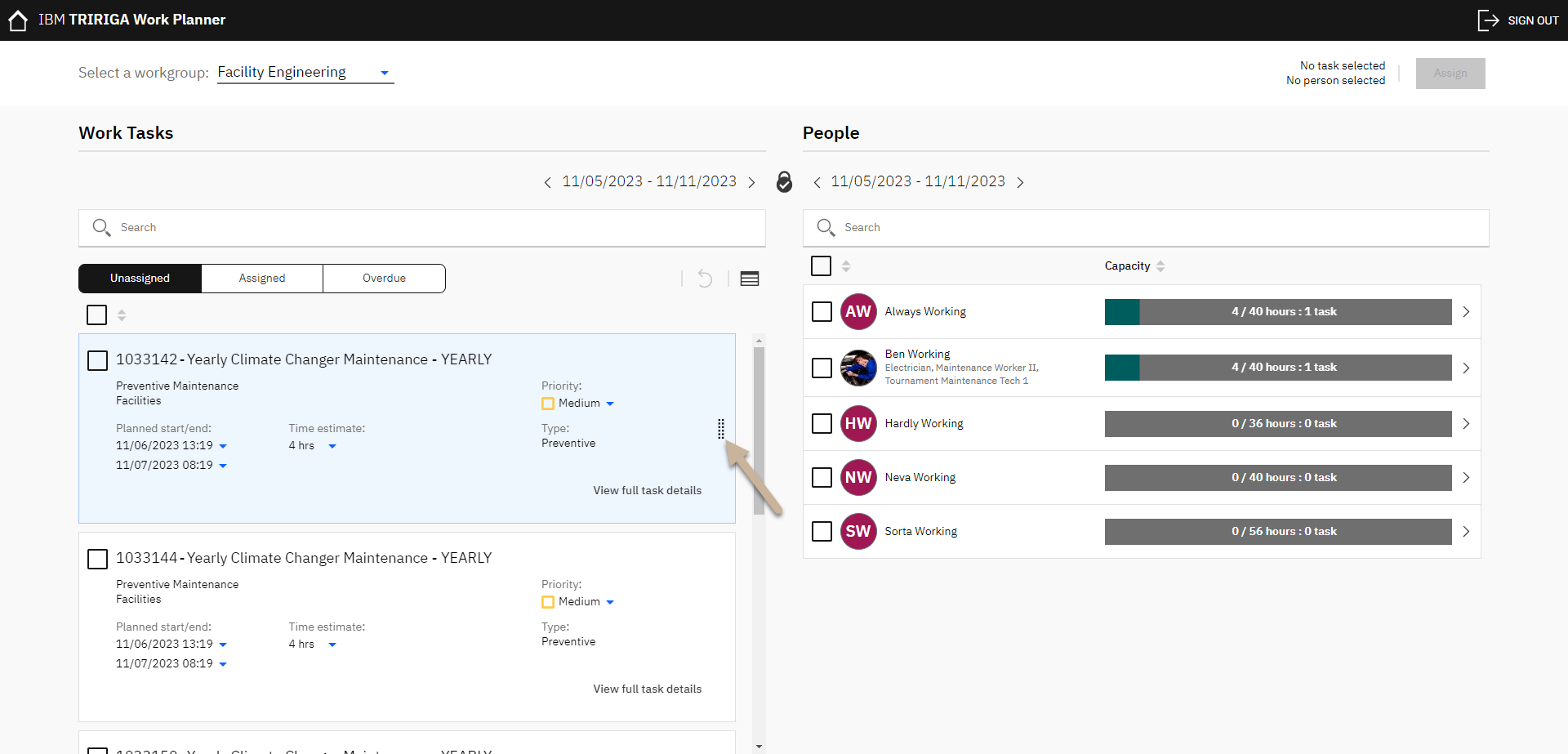The image size is (1568, 754).
Task: Switch to the Unassigned tab
Action: (140, 279)
